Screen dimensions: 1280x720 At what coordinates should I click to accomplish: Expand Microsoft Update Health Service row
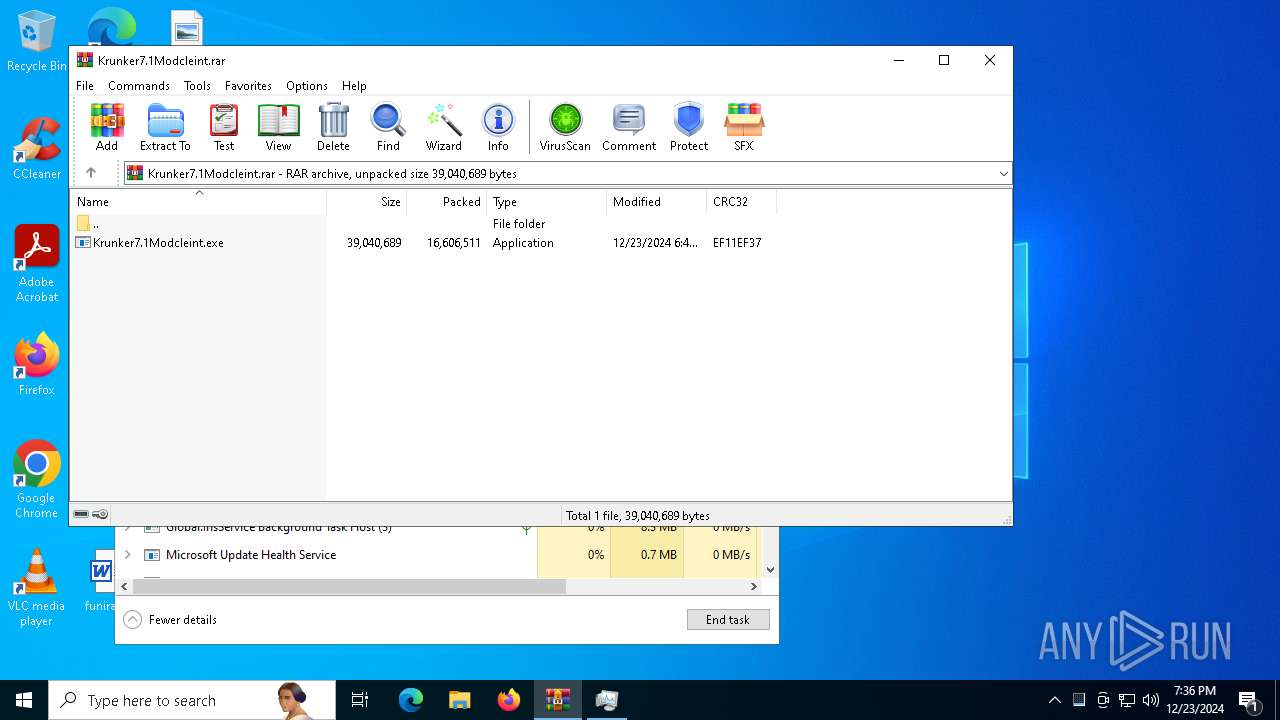[x=127, y=555]
